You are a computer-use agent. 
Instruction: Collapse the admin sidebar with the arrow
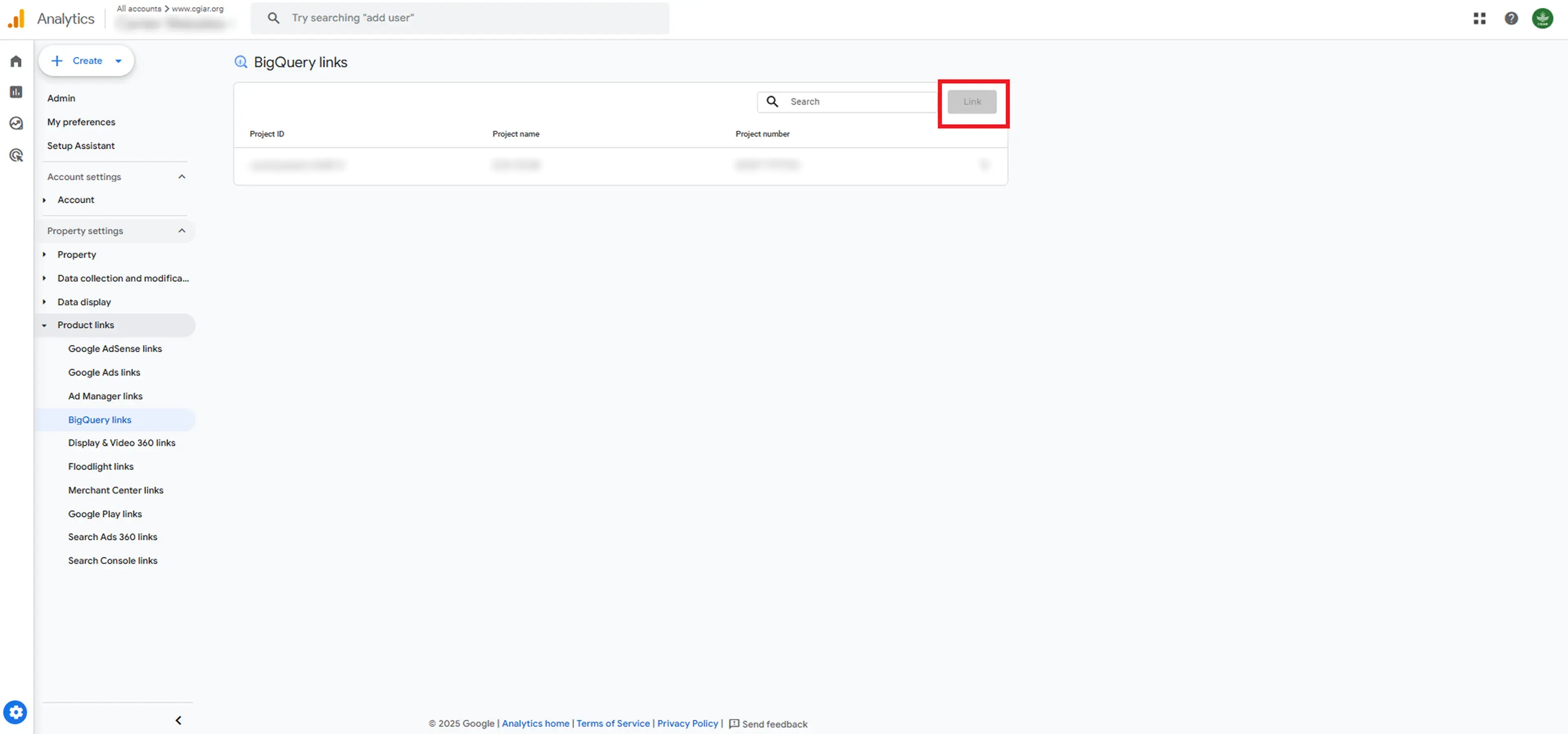click(x=178, y=720)
